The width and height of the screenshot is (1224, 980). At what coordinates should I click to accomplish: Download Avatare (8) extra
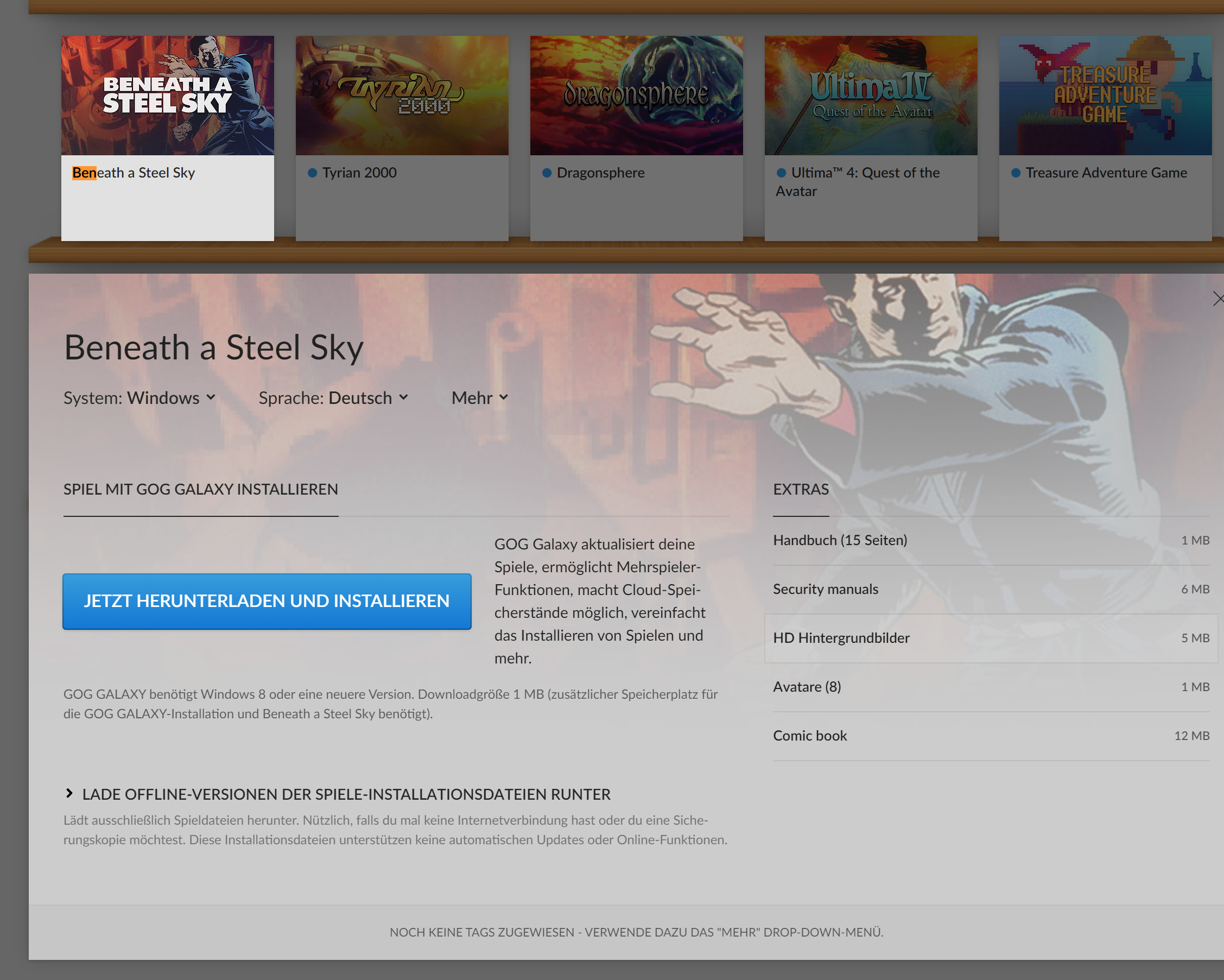[x=807, y=686]
